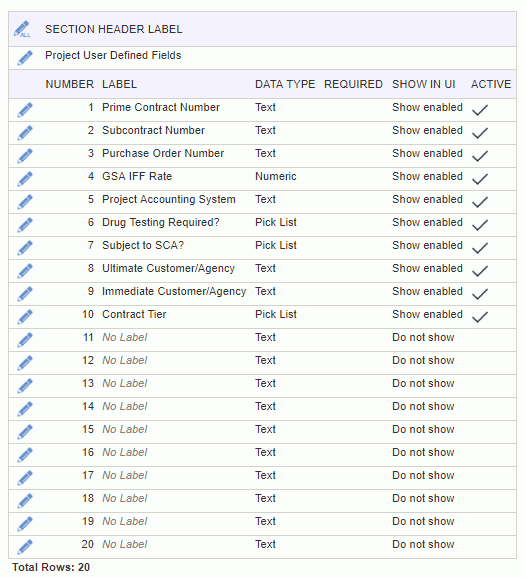Click the LABEL column header
The height and width of the screenshot is (578, 524).
tap(119, 84)
